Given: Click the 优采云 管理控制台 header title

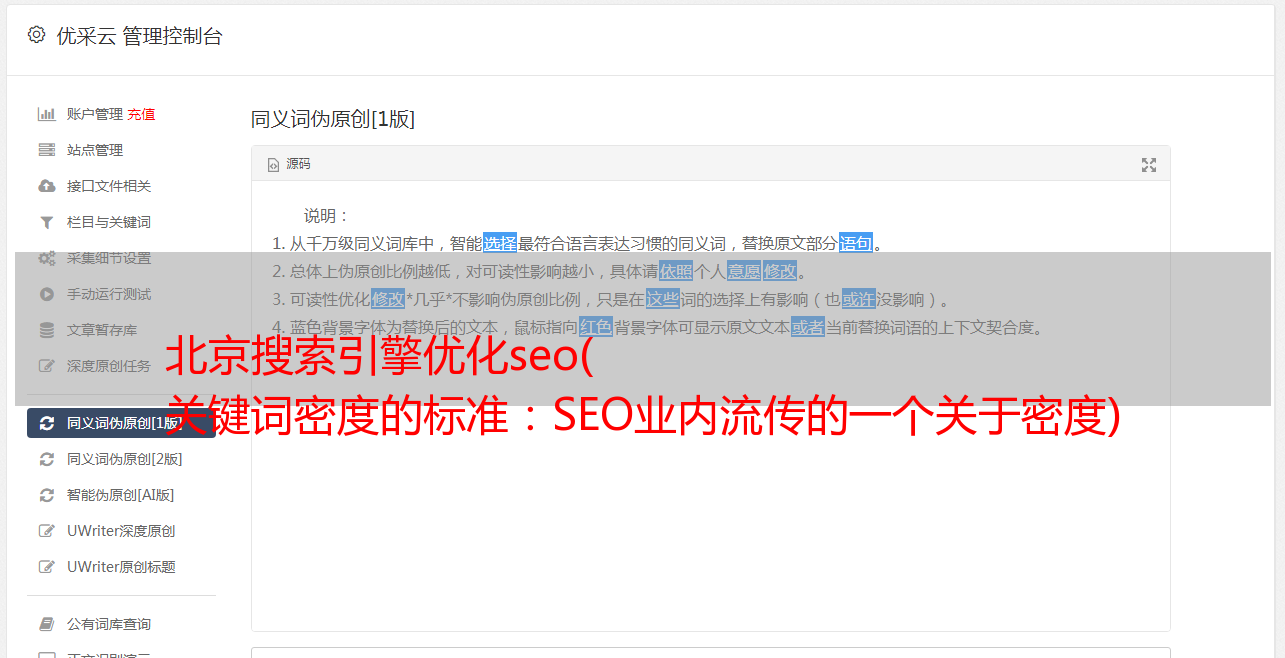Looking at the screenshot, I should [x=139, y=36].
